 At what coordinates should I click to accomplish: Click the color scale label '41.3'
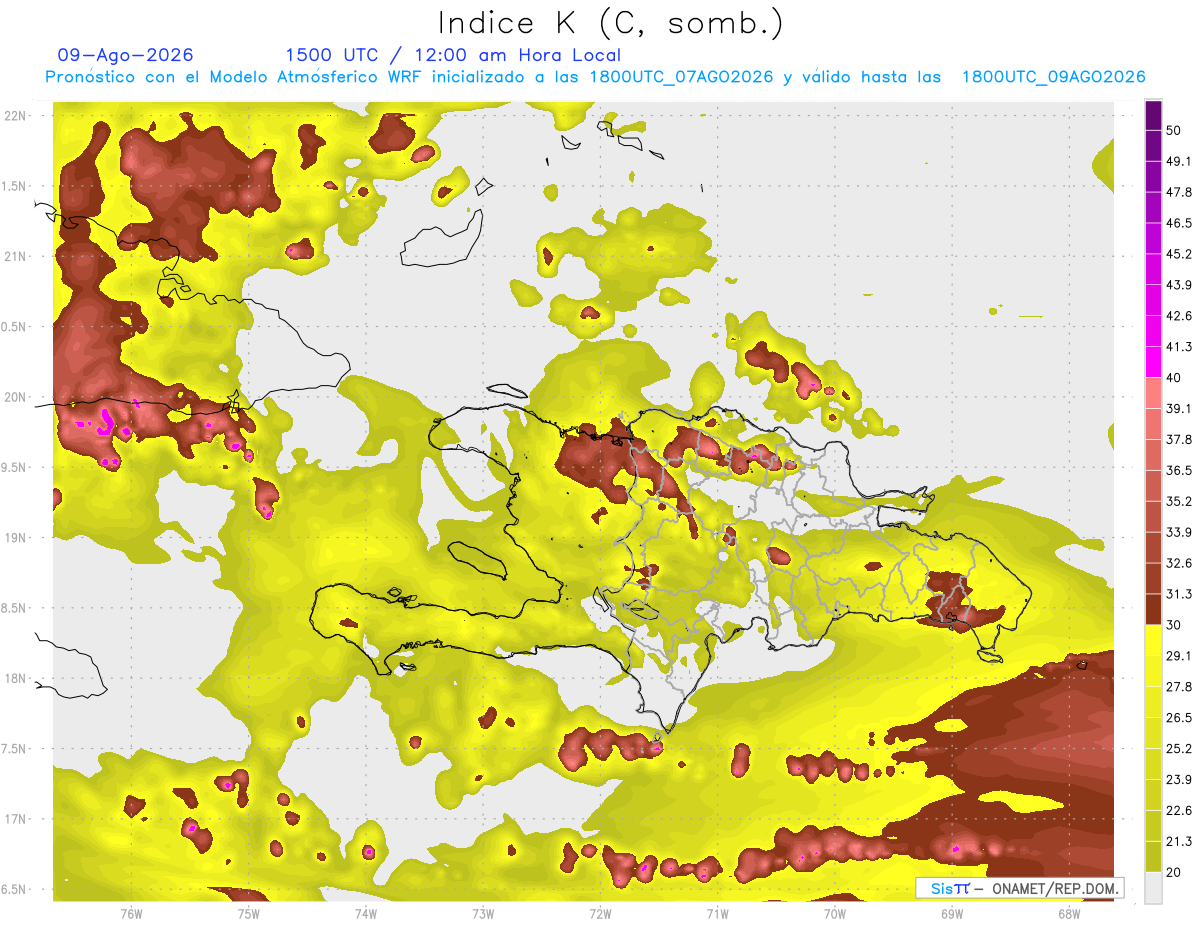point(1179,347)
